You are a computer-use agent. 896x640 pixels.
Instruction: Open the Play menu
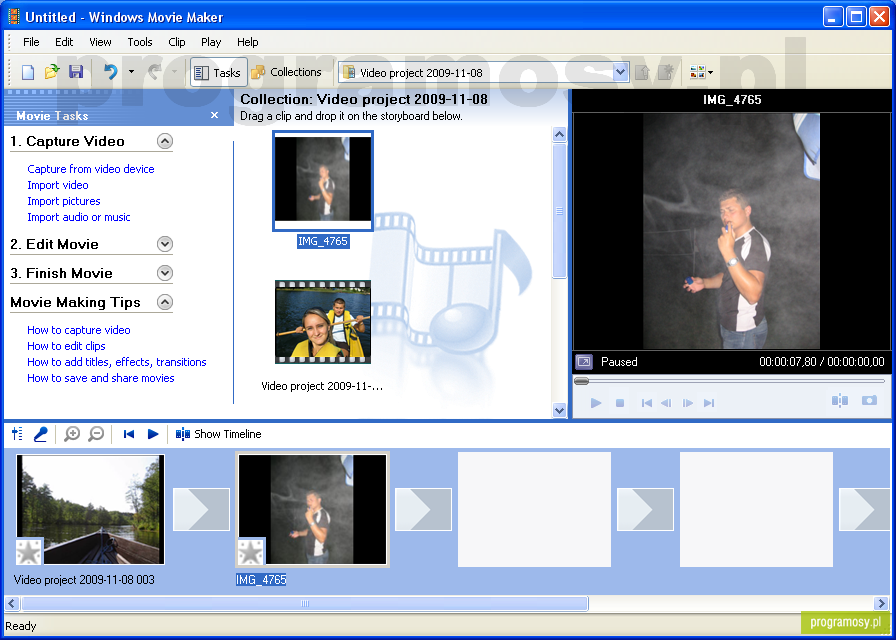(211, 42)
